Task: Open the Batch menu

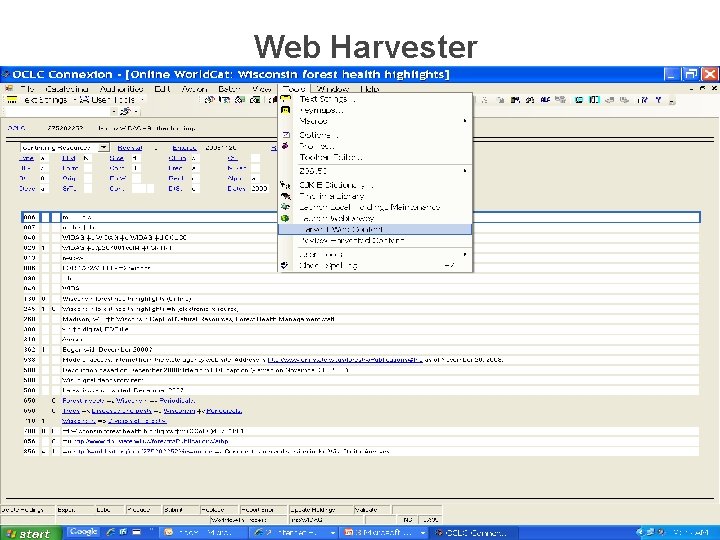Action: 229,89
